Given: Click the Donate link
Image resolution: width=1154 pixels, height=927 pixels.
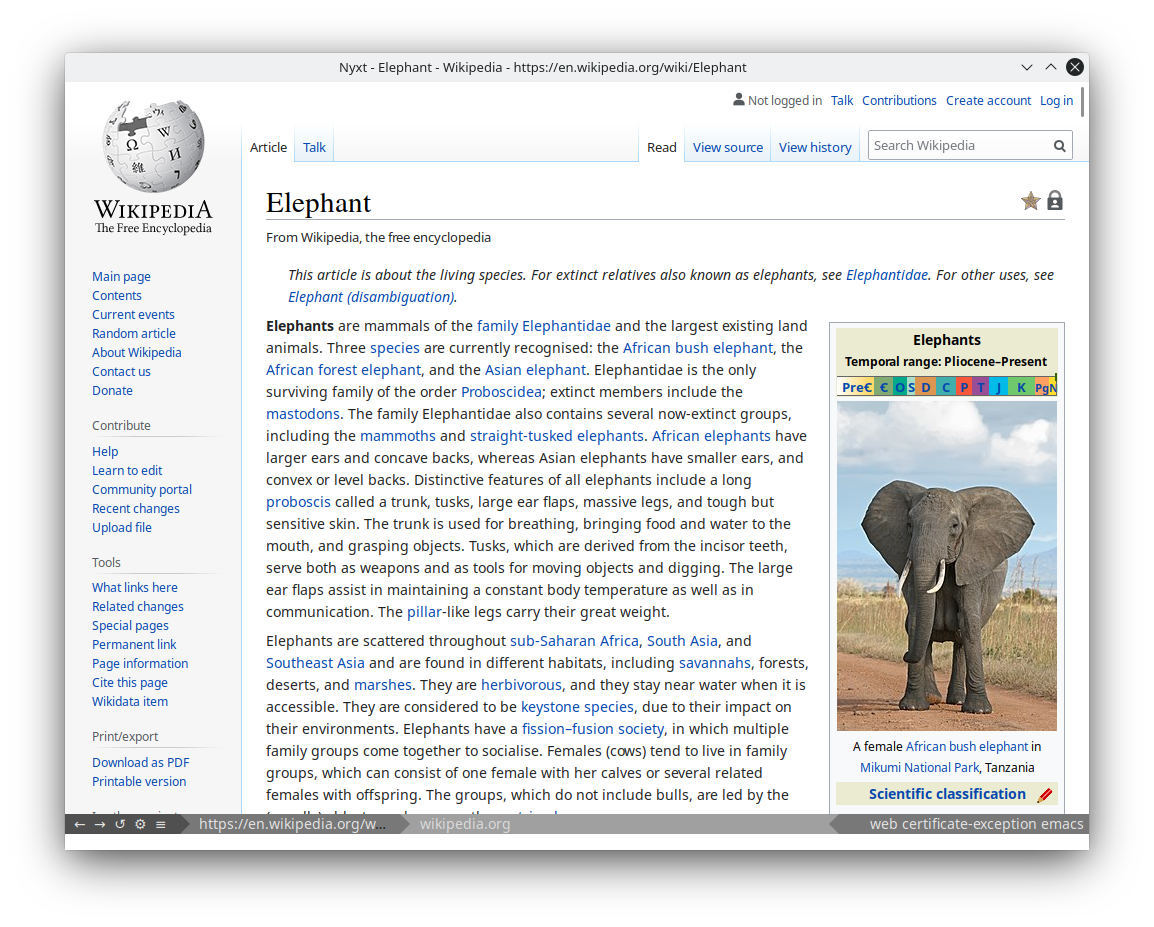Looking at the screenshot, I should pyautogui.click(x=113, y=391).
